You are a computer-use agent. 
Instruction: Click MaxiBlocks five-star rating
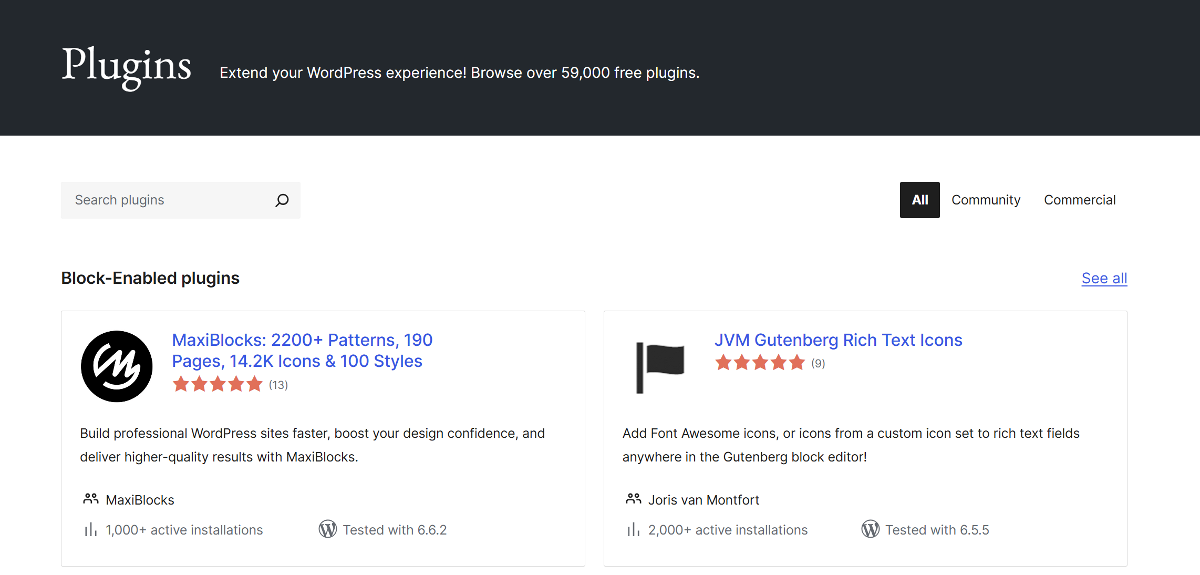[x=217, y=384]
